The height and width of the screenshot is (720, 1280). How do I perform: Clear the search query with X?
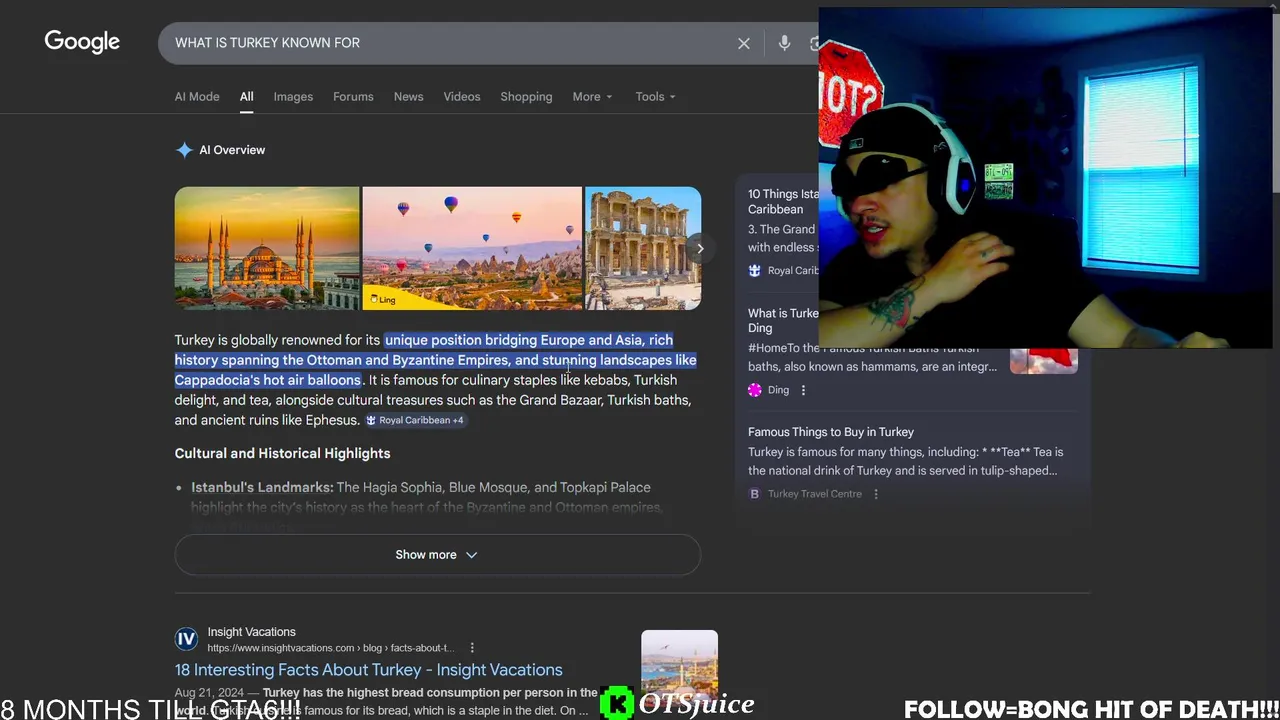point(744,43)
